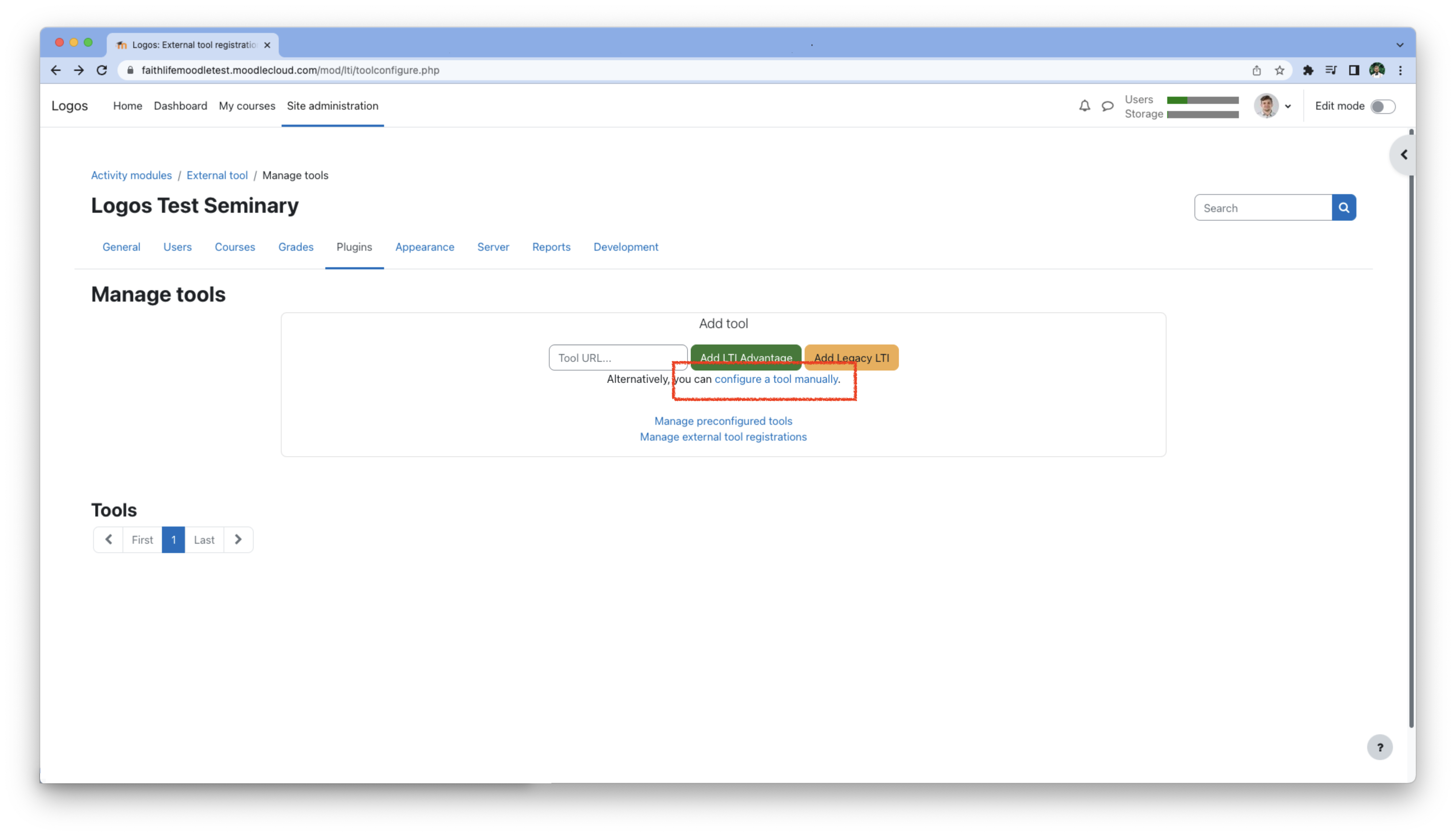Switch to the Plugins tab
The image size is (1456, 836).
[x=354, y=247]
